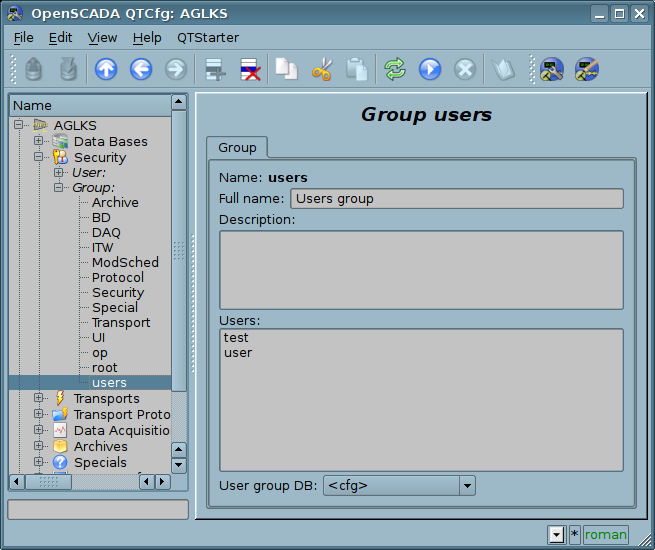Select the ModSched group in tree
The image size is (655, 550).
click(x=125, y=262)
